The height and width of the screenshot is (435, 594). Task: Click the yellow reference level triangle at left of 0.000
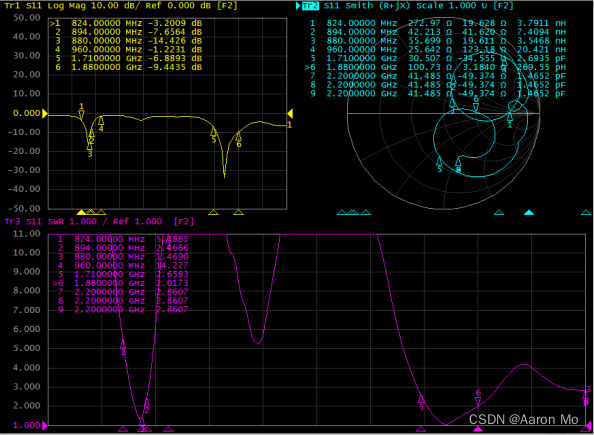point(45,113)
